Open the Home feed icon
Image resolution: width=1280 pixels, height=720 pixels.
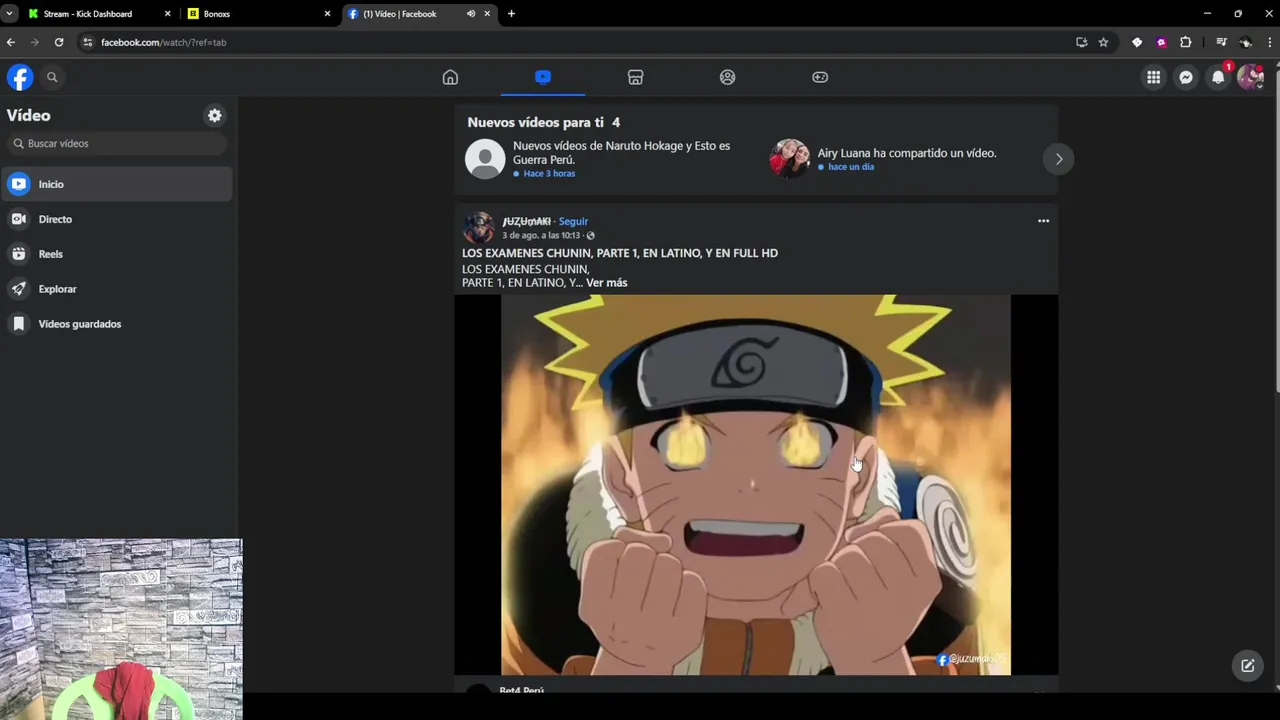click(x=450, y=77)
